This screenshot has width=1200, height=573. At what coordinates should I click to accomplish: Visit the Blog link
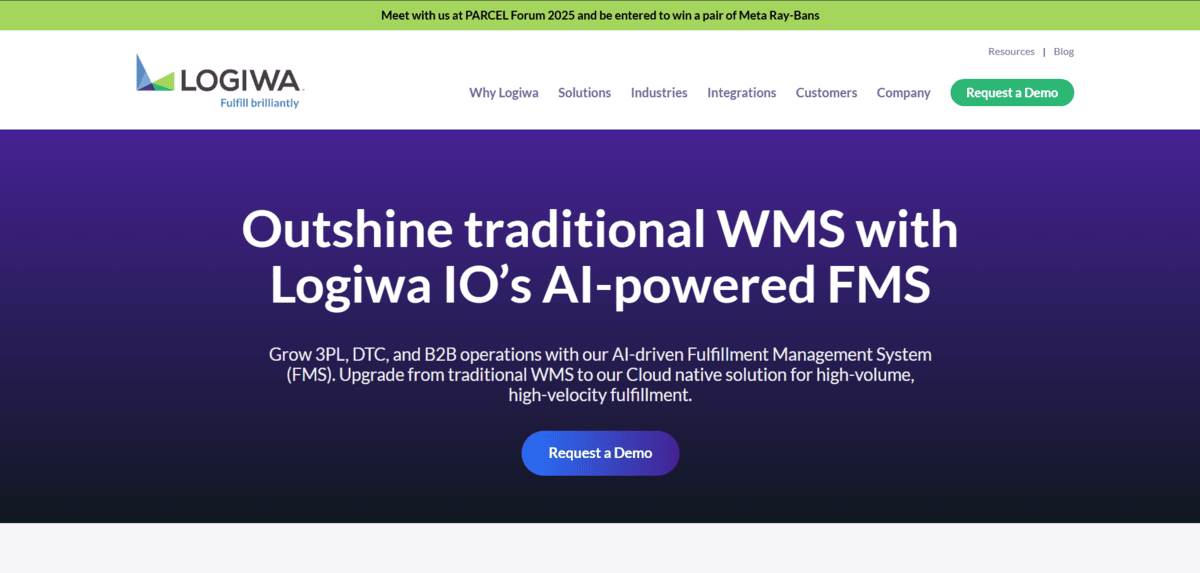1063,51
